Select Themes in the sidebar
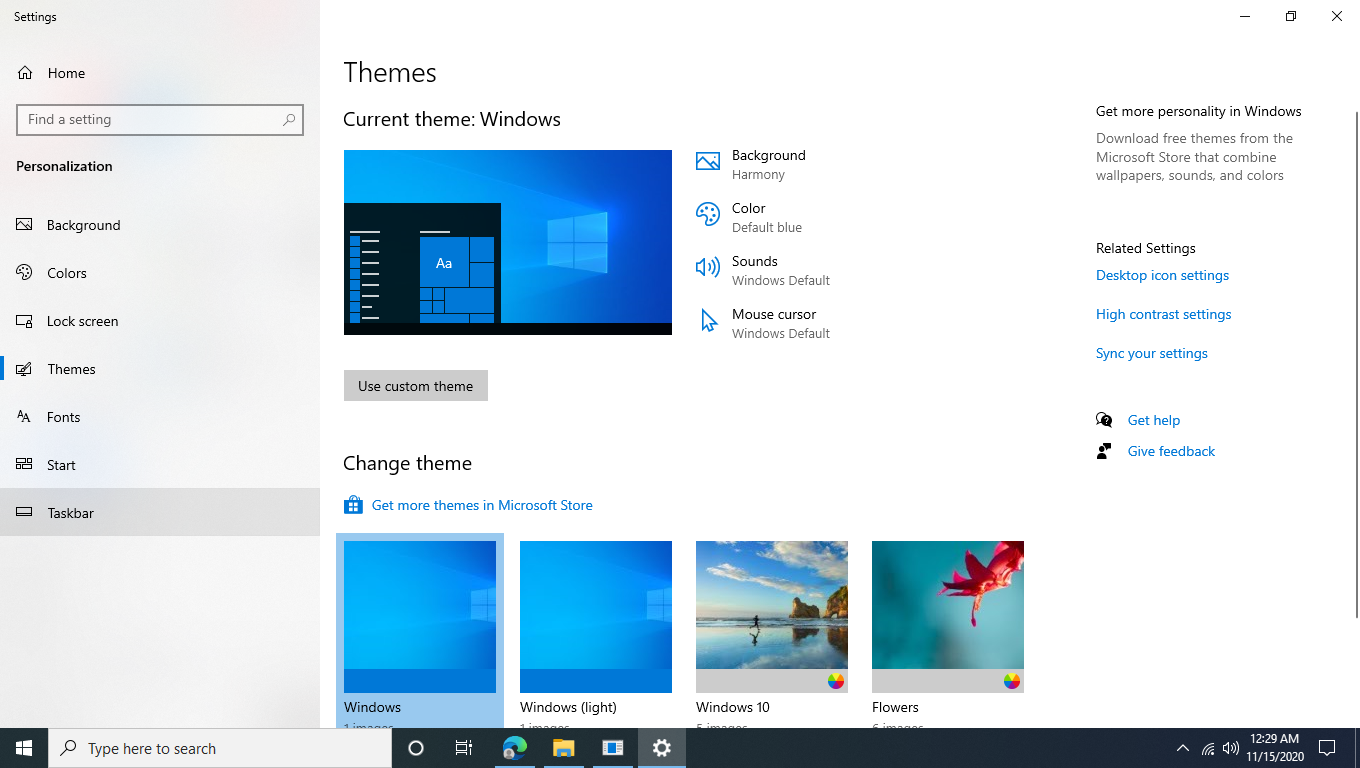The image size is (1360, 768). pyautogui.click(x=160, y=369)
